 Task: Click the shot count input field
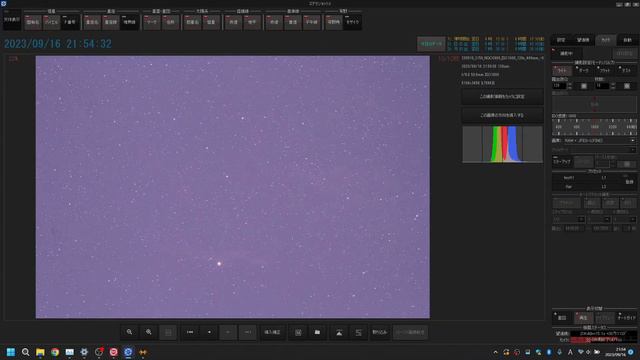[602, 86]
